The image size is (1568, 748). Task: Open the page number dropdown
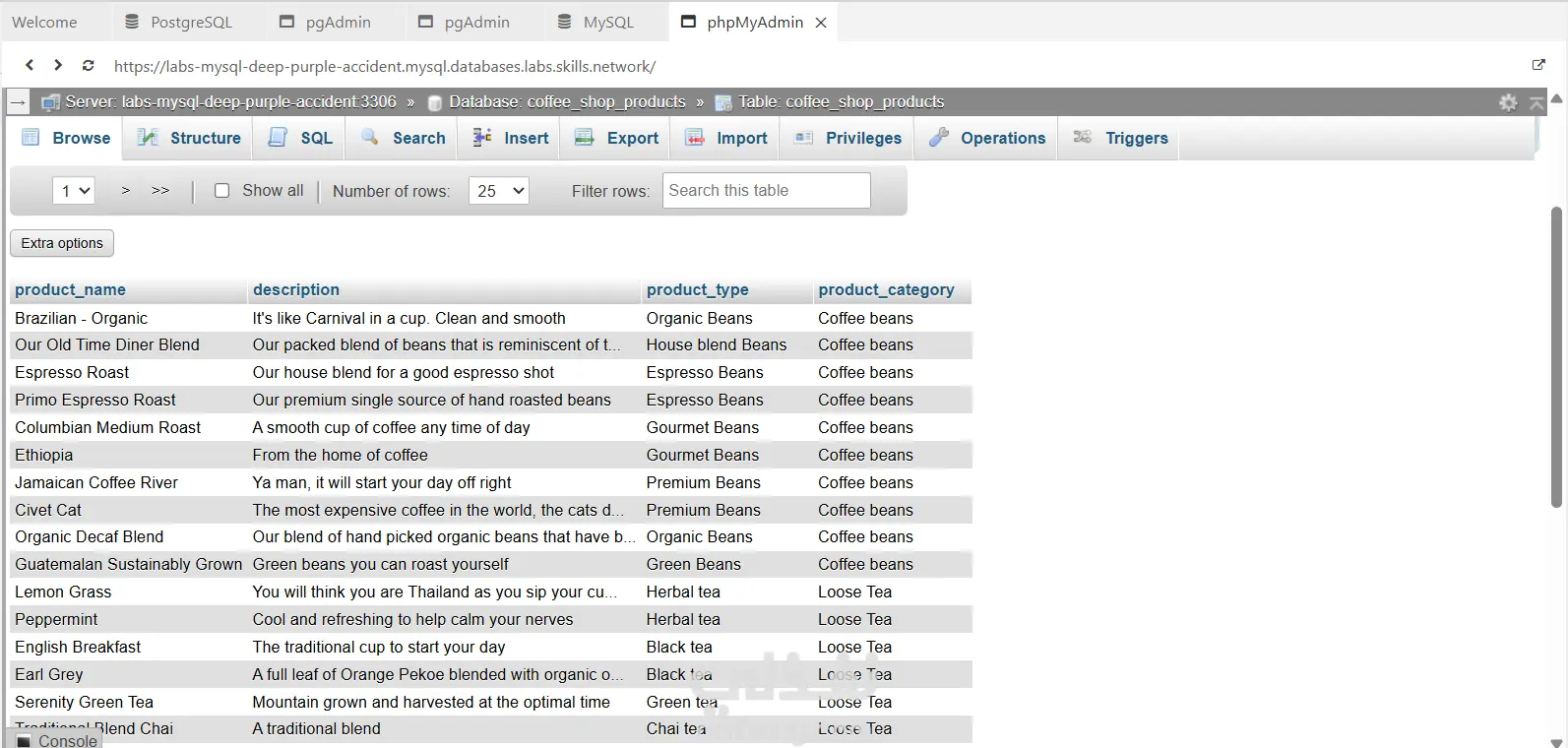click(x=73, y=191)
